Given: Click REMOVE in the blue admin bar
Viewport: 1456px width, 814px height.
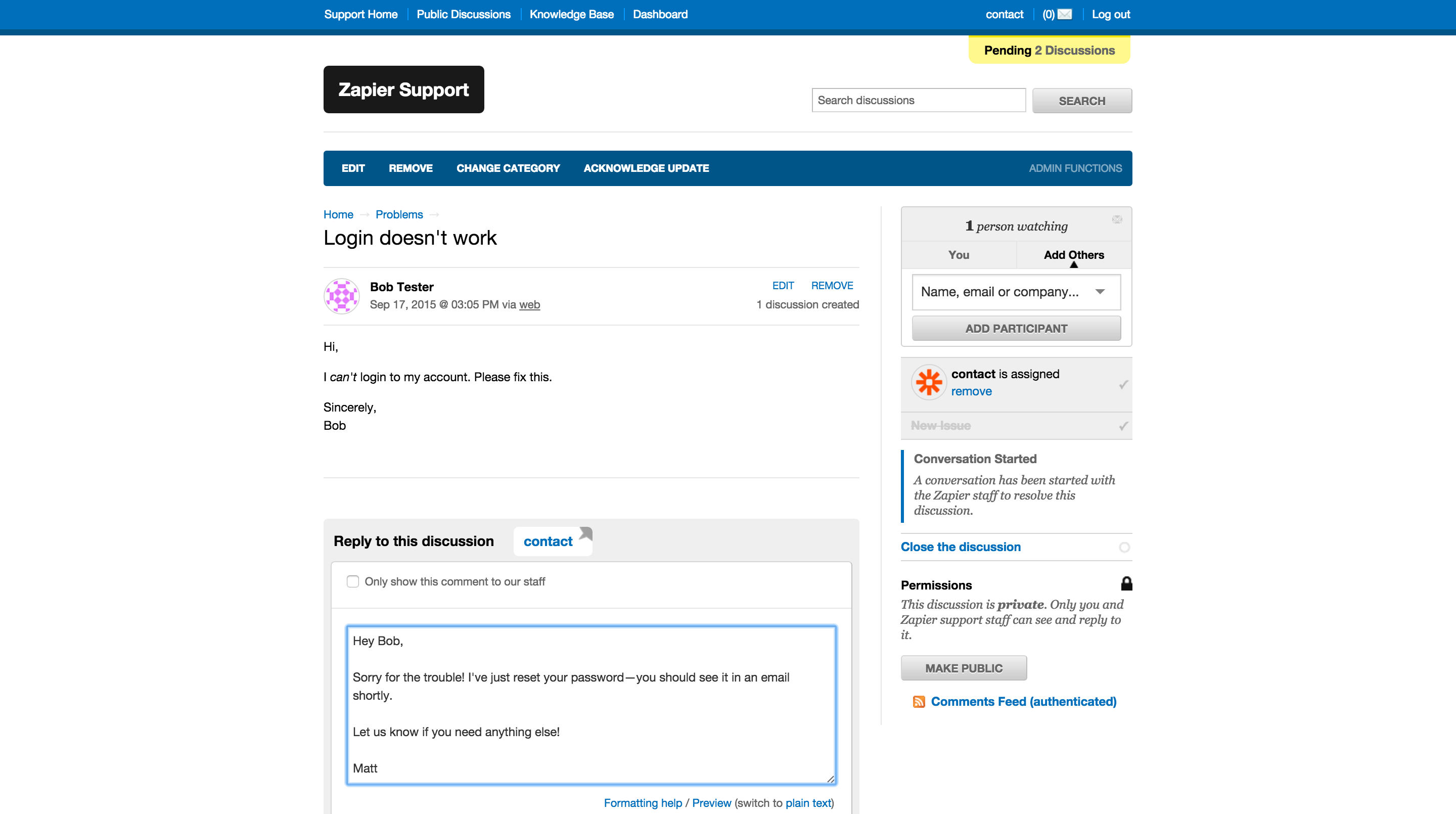Looking at the screenshot, I should point(411,168).
